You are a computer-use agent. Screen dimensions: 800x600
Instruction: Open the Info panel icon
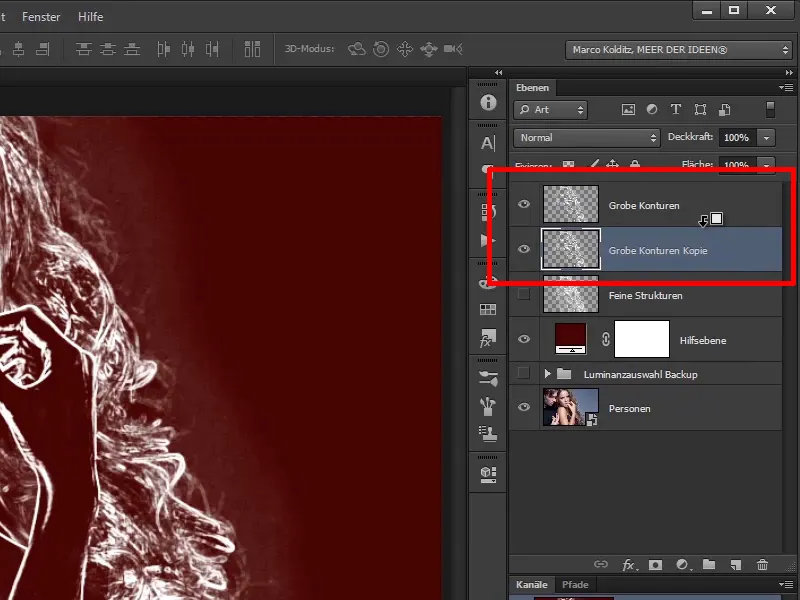pyautogui.click(x=488, y=103)
